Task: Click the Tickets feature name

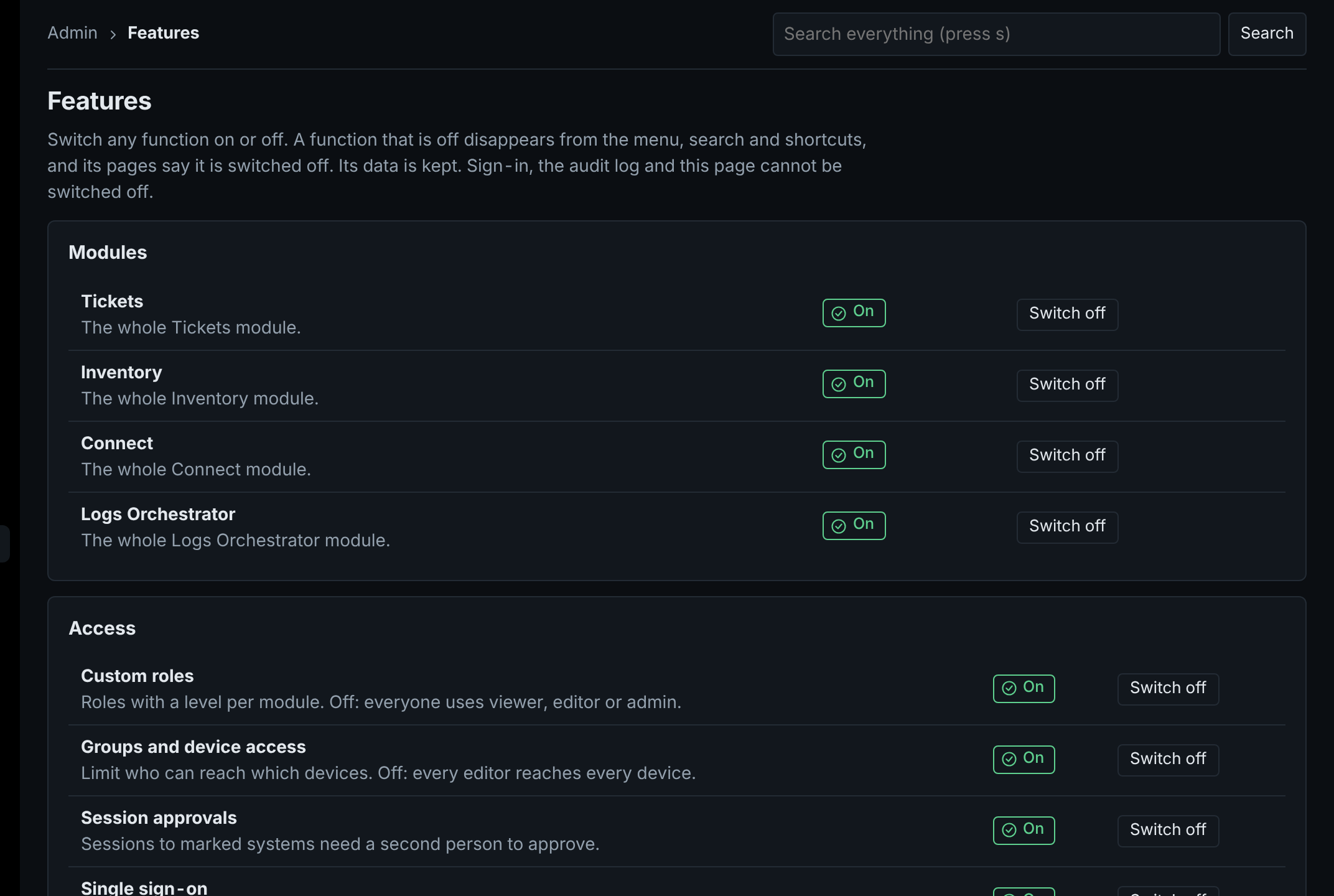Action: [x=112, y=301]
